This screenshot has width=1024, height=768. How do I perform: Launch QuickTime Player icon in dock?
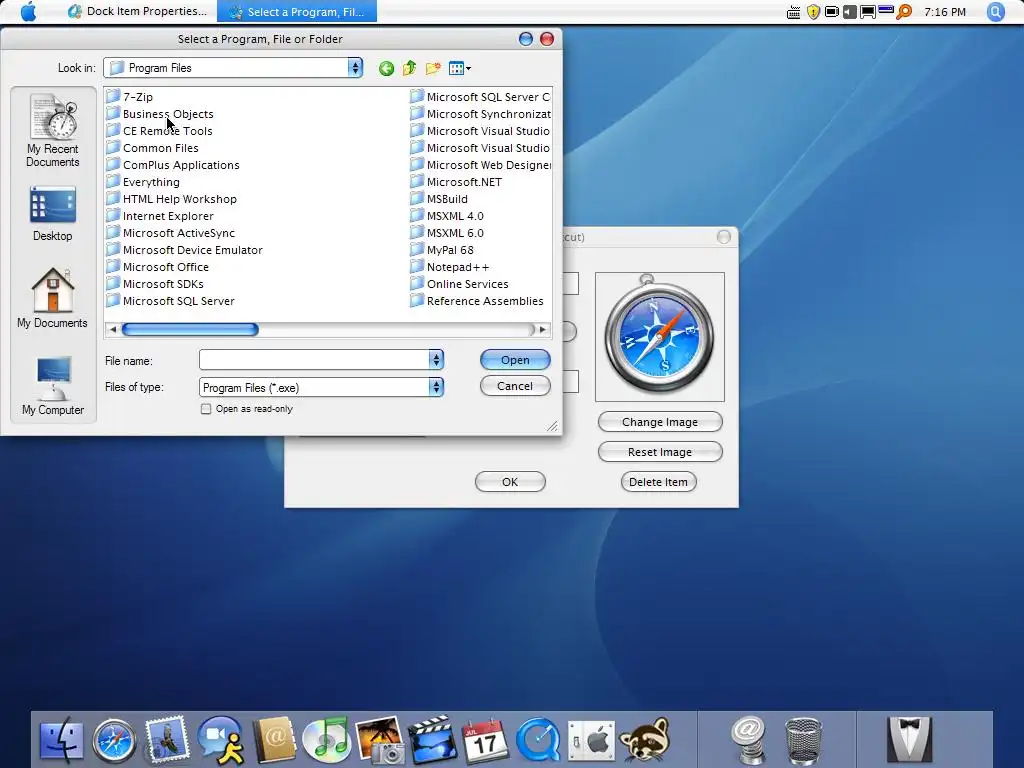click(x=538, y=741)
